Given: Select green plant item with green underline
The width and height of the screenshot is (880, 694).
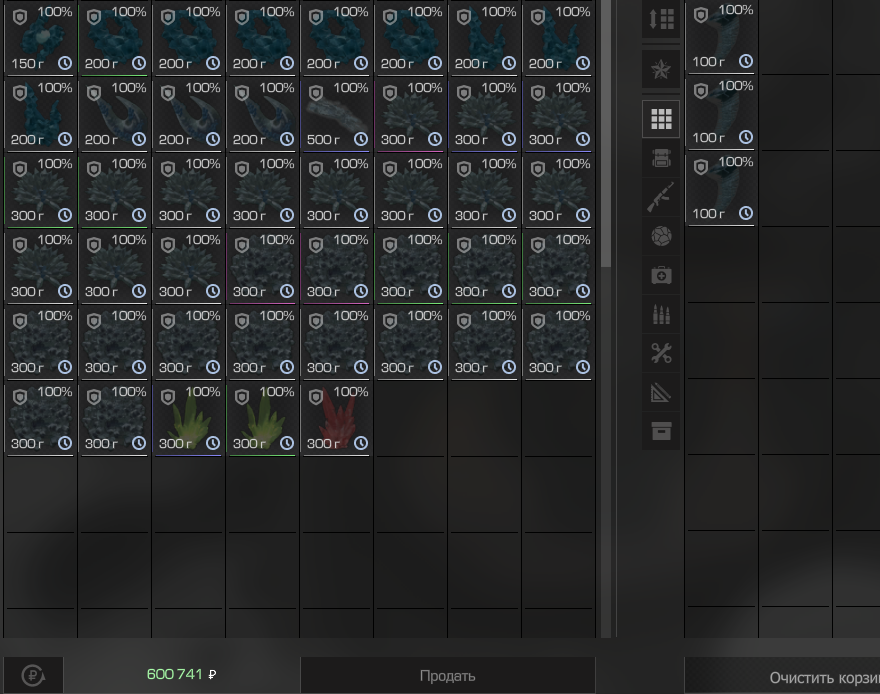Looking at the screenshot, I should 263,419.
